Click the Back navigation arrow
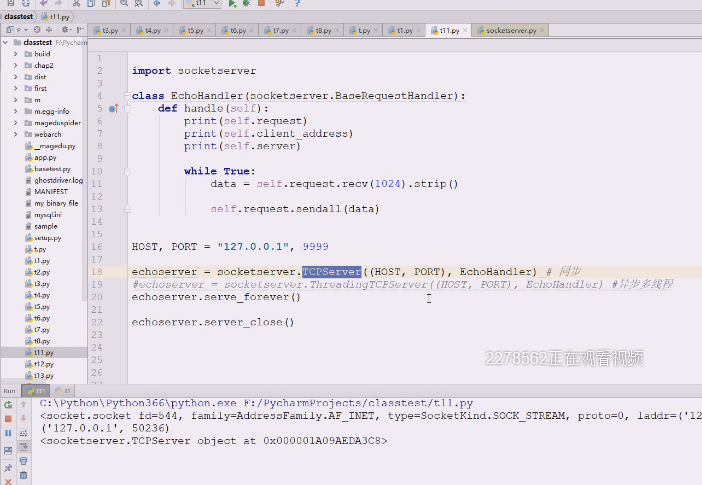Viewport: 702px width, 485px height. pyautogui.click(x=157, y=4)
